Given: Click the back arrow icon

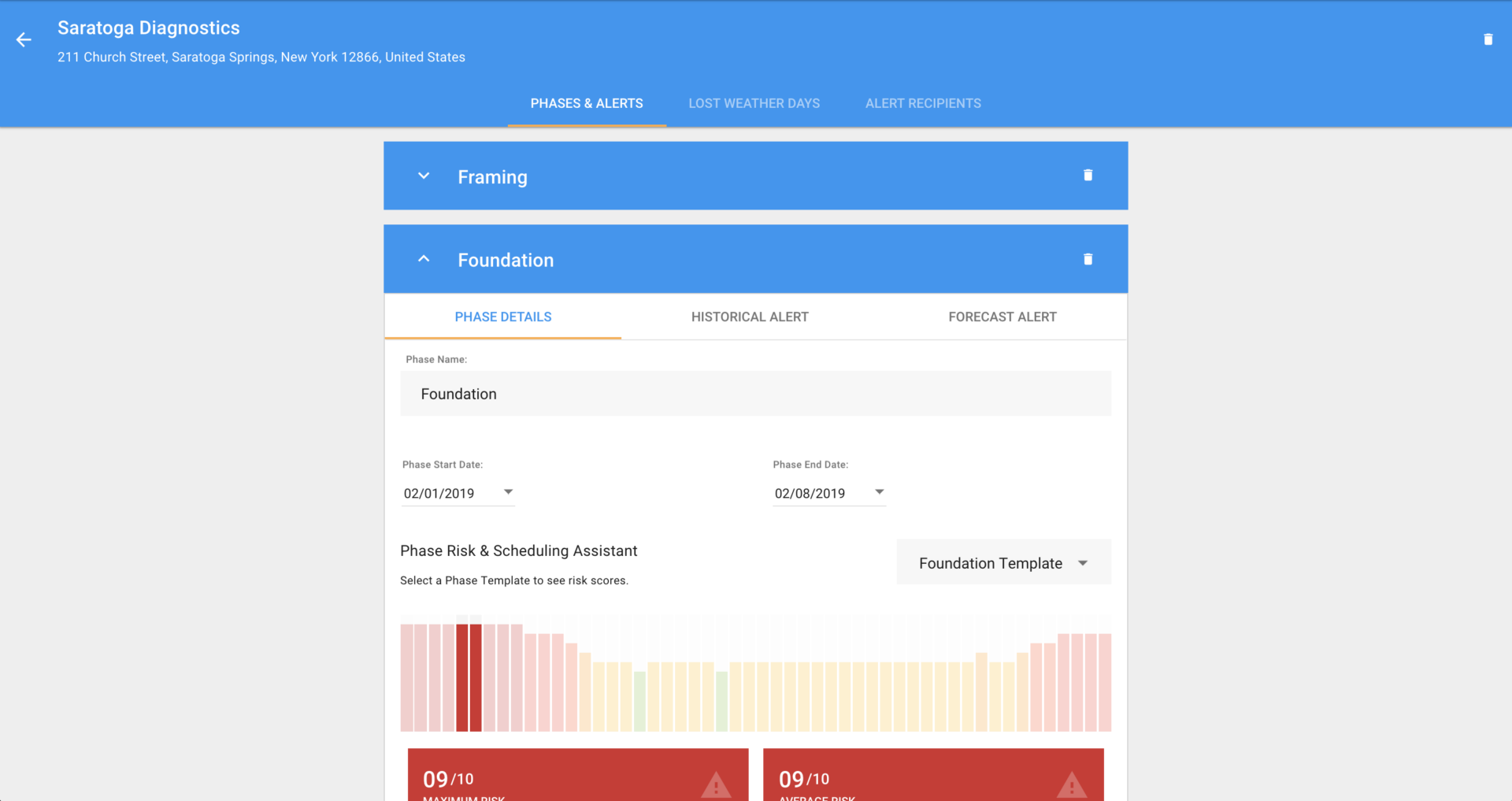Looking at the screenshot, I should coord(24,40).
